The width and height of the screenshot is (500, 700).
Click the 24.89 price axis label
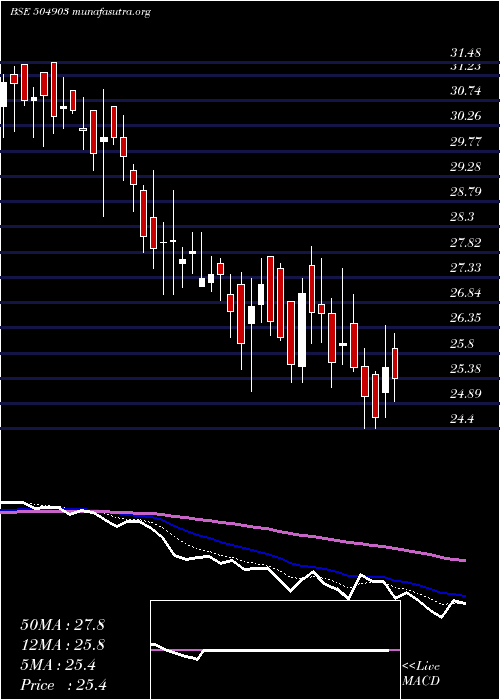[x=466, y=394]
